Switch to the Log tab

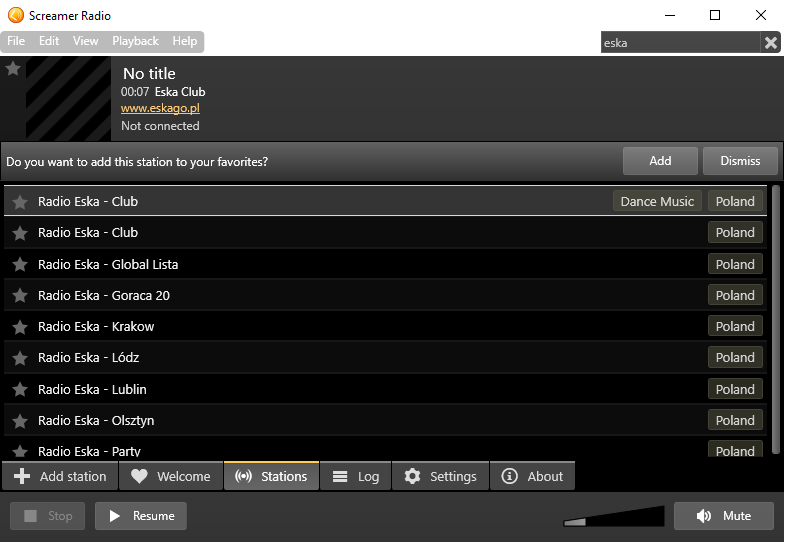tap(355, 476)
